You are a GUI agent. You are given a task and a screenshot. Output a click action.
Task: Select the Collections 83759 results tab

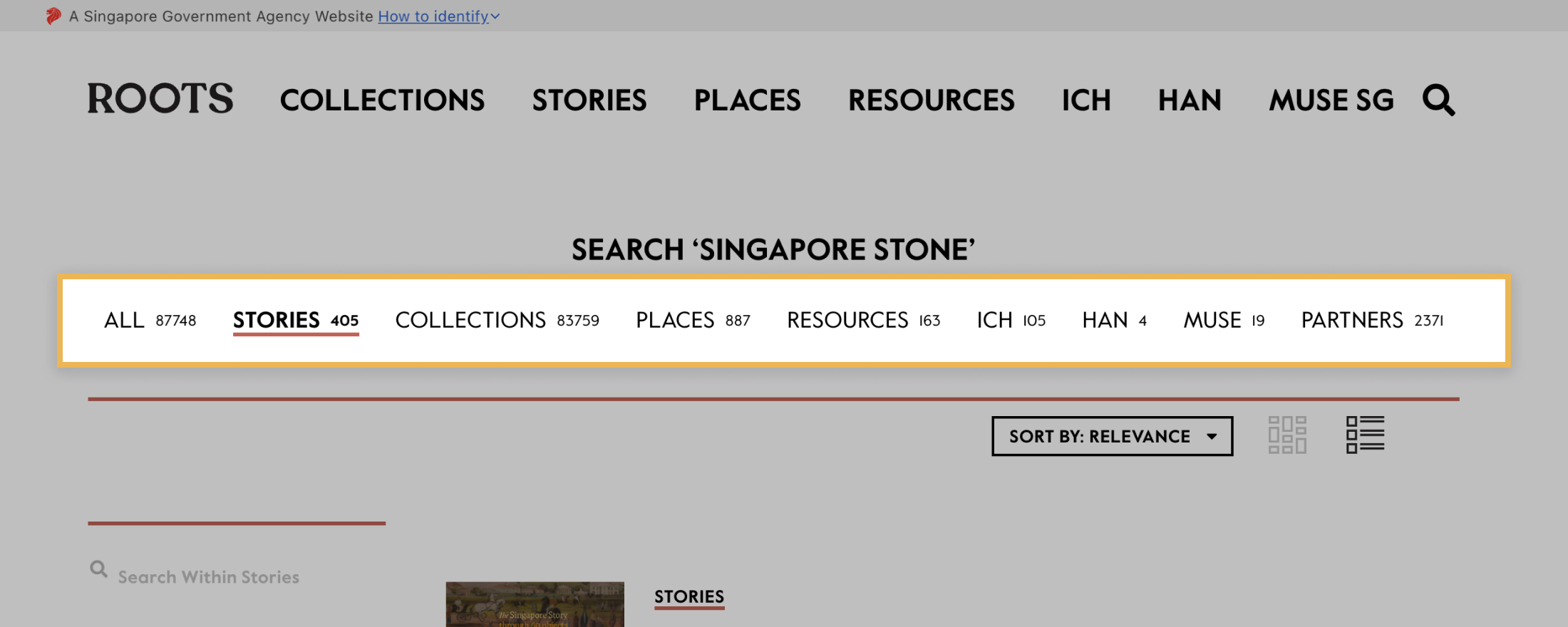click(x=497, y=320)
